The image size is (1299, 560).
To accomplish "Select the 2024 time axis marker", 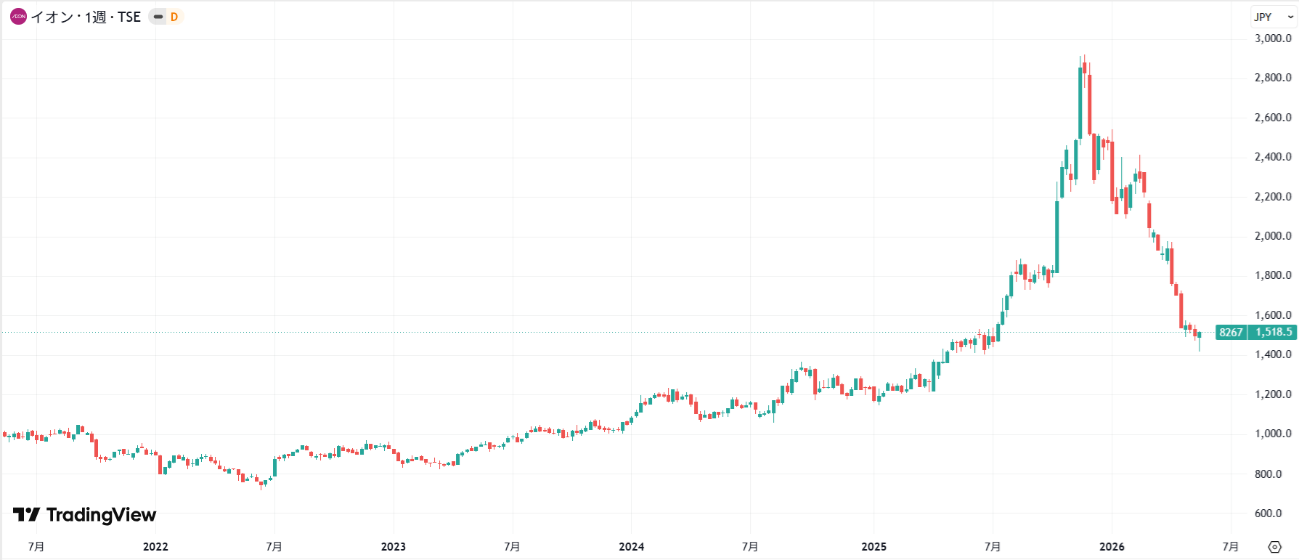I will tap(632, 547).
